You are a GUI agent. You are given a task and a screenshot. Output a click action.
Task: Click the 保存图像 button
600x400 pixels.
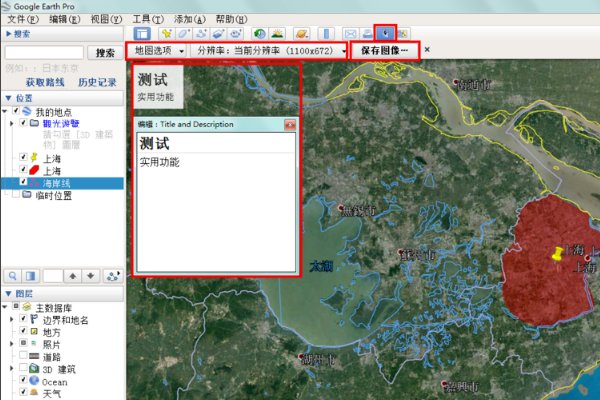point(385,51)
